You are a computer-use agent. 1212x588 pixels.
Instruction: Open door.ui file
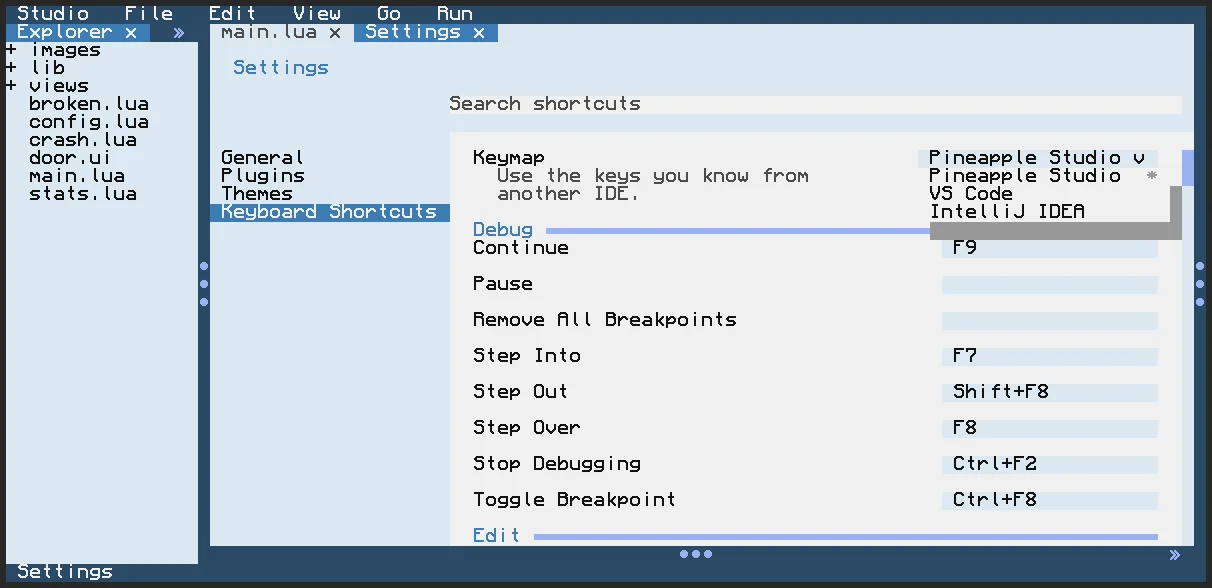[71, 158]
